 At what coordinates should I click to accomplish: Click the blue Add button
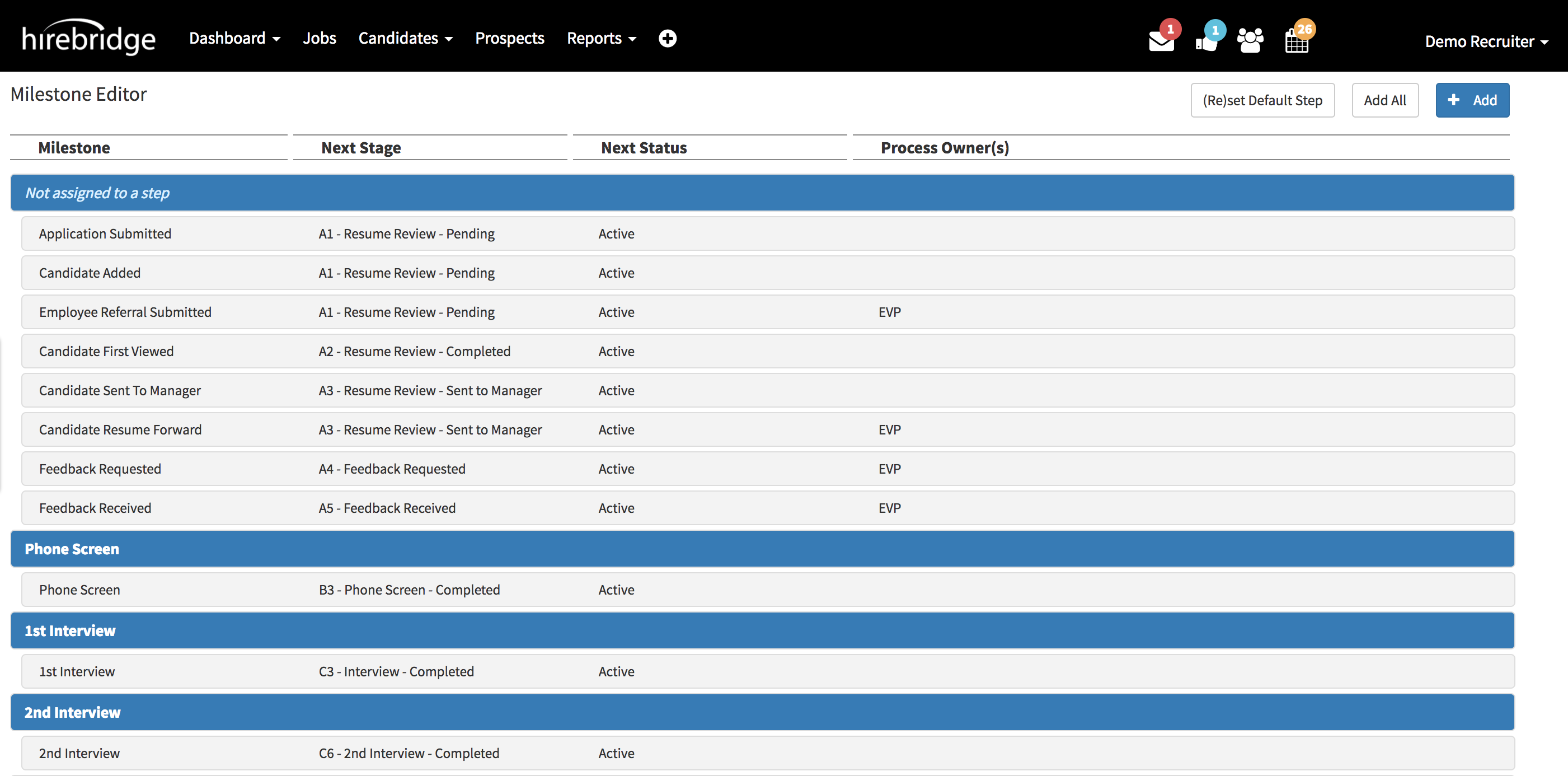[x=1472, y=100]
